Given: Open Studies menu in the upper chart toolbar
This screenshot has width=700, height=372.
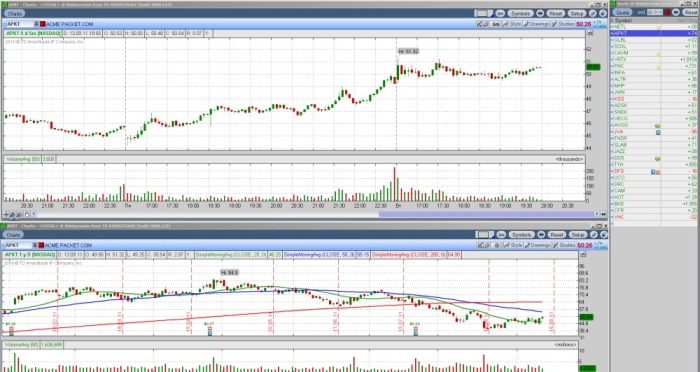Looking at the screenshot, I should tap(563, 24).
